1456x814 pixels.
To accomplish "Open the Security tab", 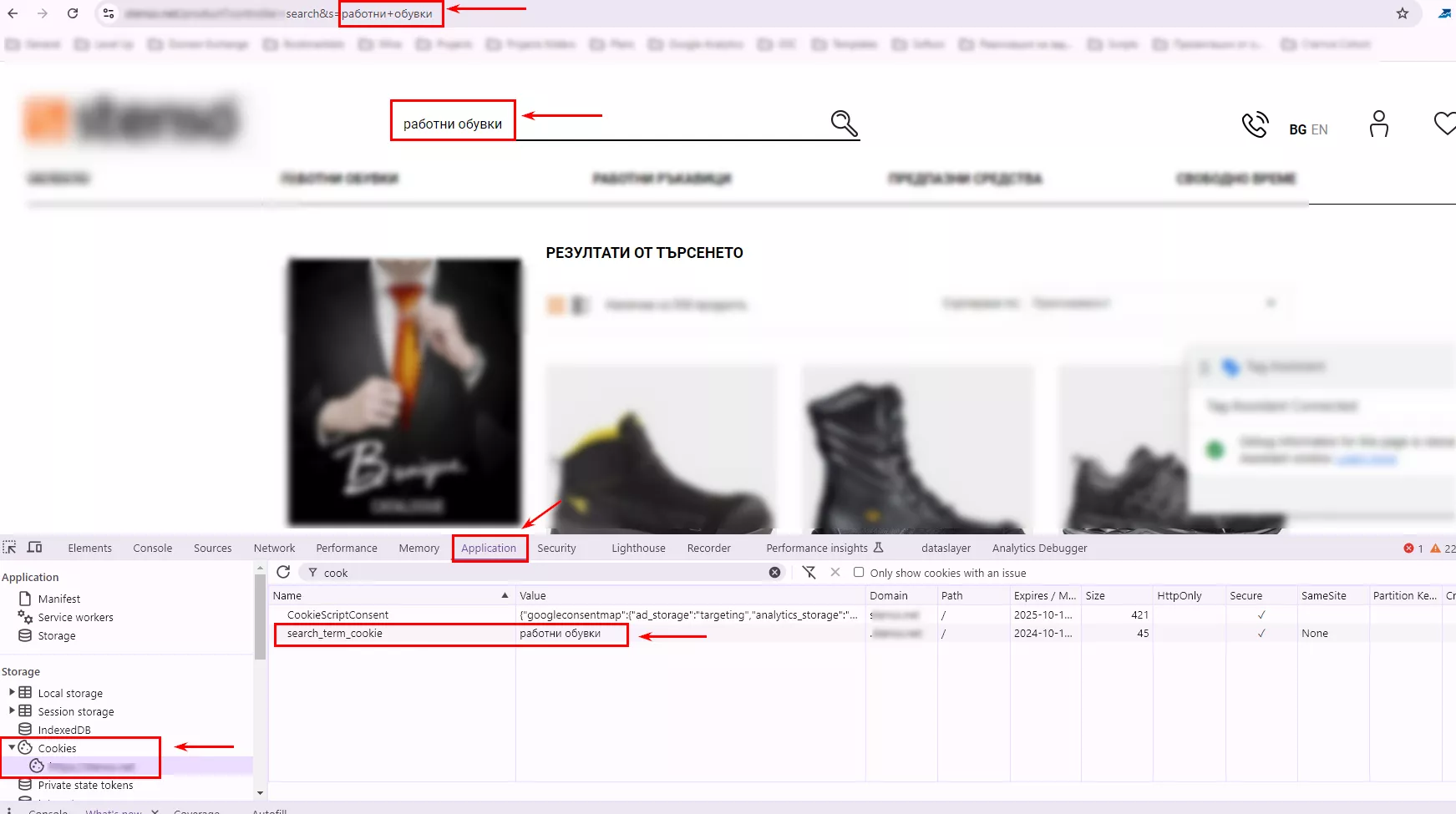I will click(557, 549).
